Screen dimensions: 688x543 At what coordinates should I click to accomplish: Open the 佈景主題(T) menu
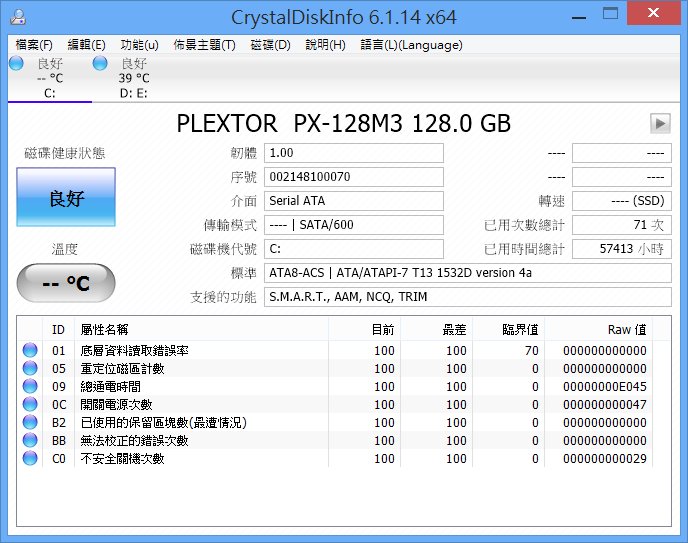tap(204, 45)
